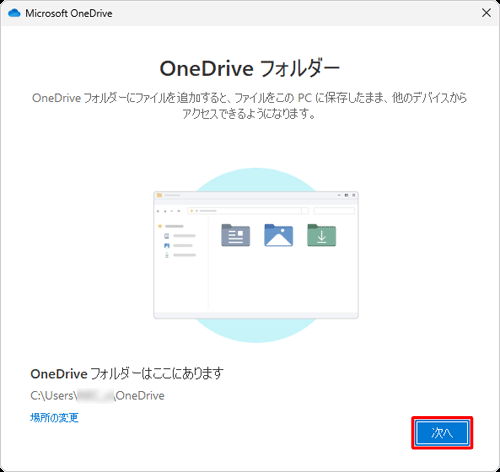500x472 pixels.
Task: Click the green downloads folder icon in illustration
Action: point(322,235)
